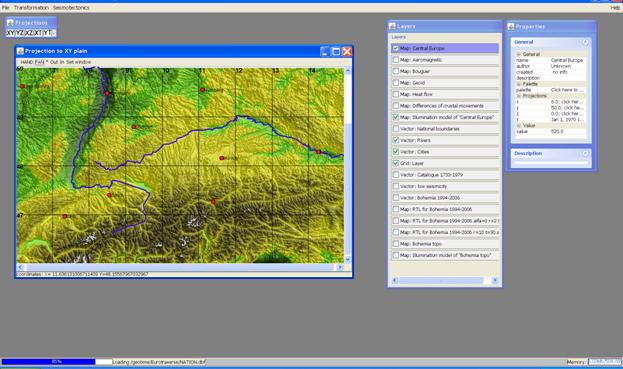The image size is (623, 369).
Task: Enable Vector: National boundaries checkbox
Action: pyautogui.click(x=396, y=129)
